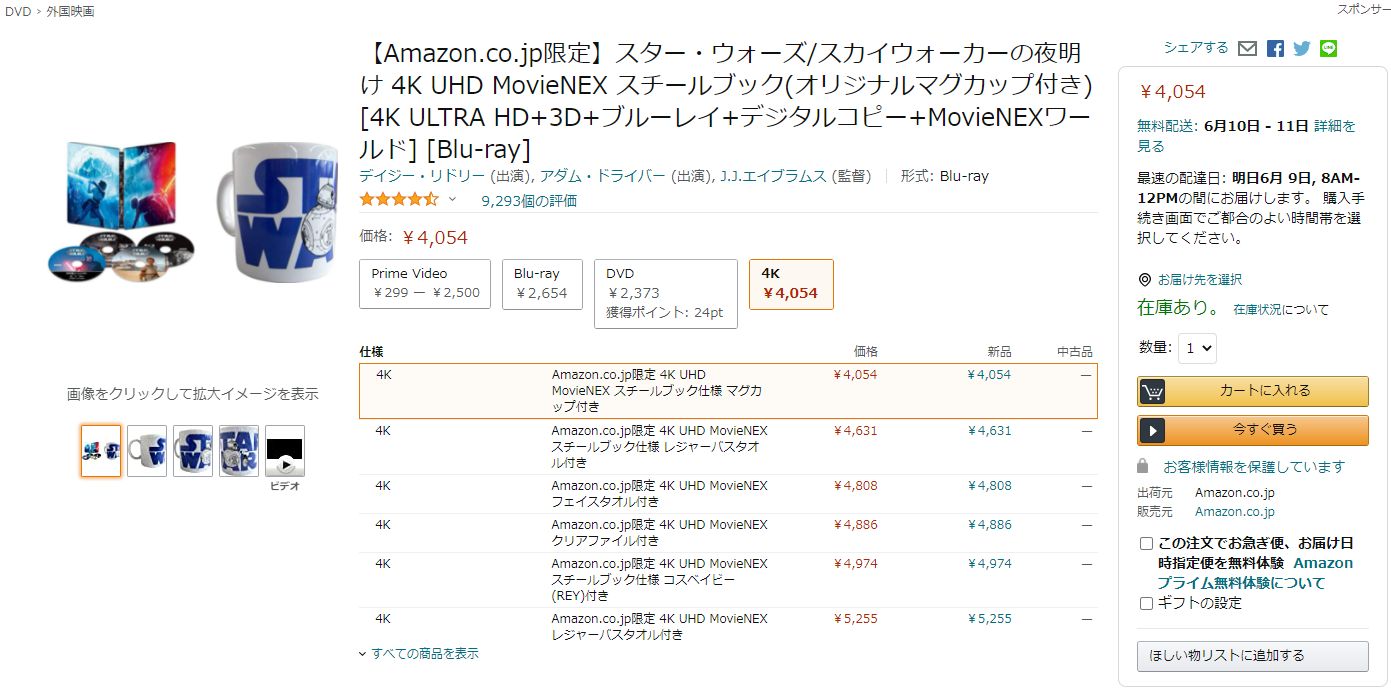The image size is (1391, 690).
Task: Click the 外国映画 breadcrumb link
Action: (x=70, y=10)
